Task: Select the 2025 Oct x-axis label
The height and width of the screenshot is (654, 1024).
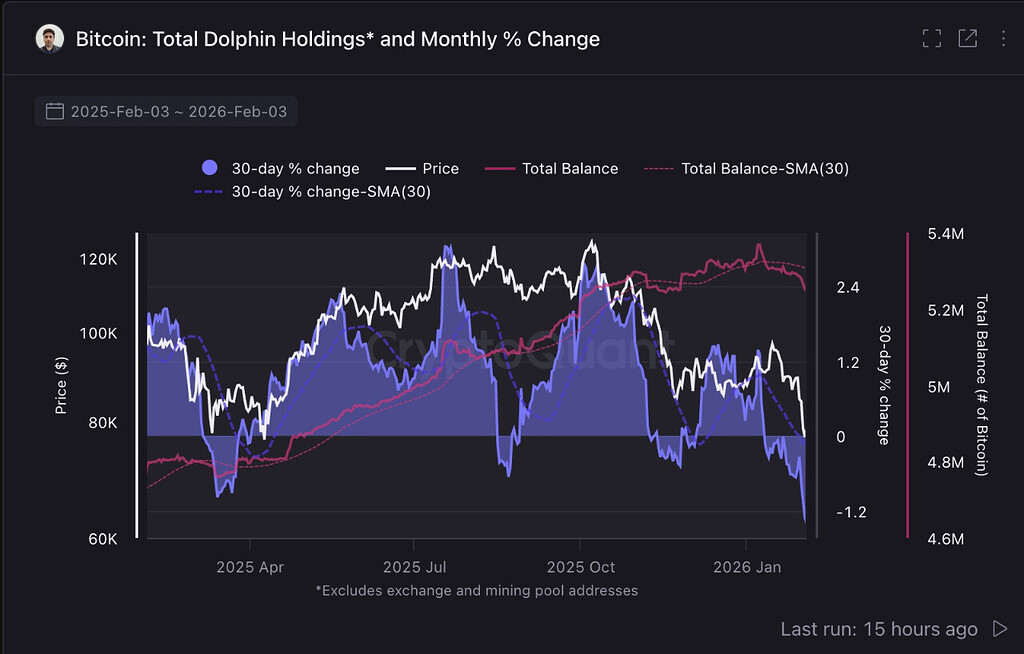Action: pos(580,567)
